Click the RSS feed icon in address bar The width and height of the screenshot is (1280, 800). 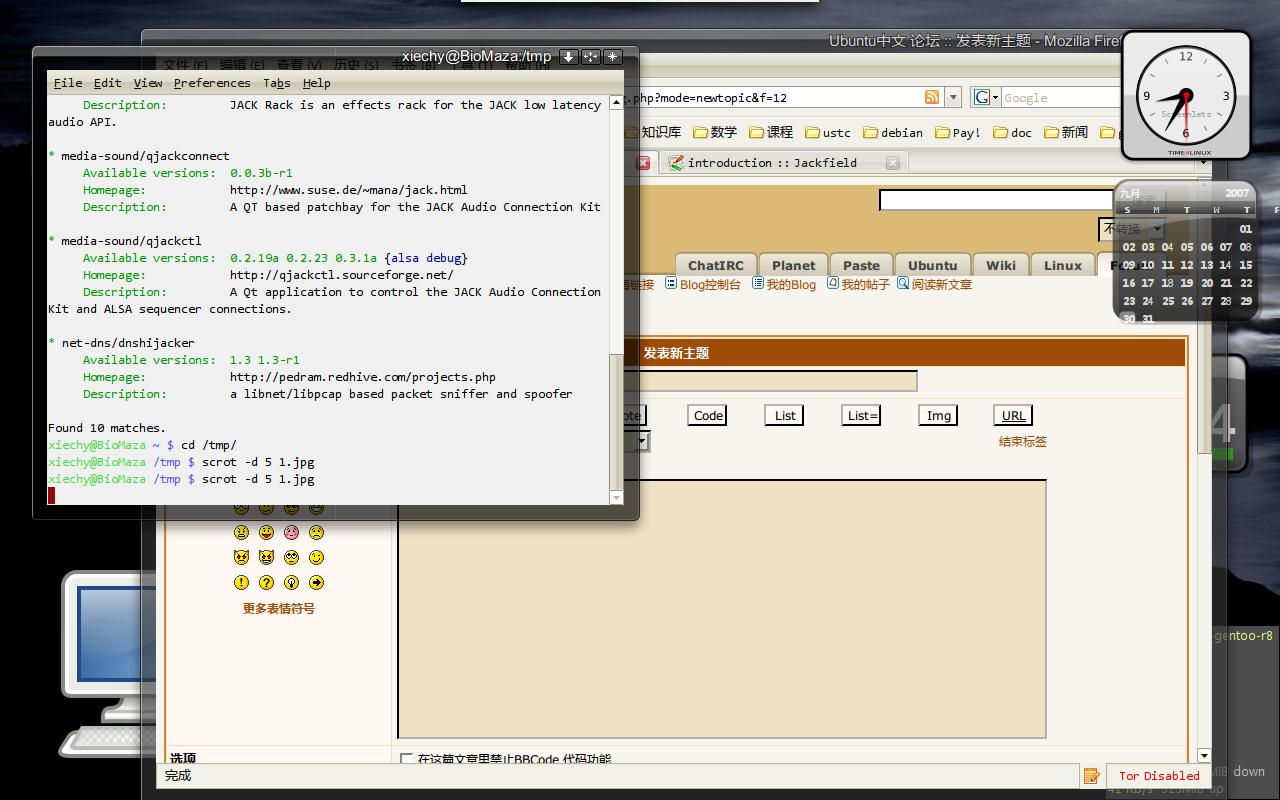click(932, 97)
